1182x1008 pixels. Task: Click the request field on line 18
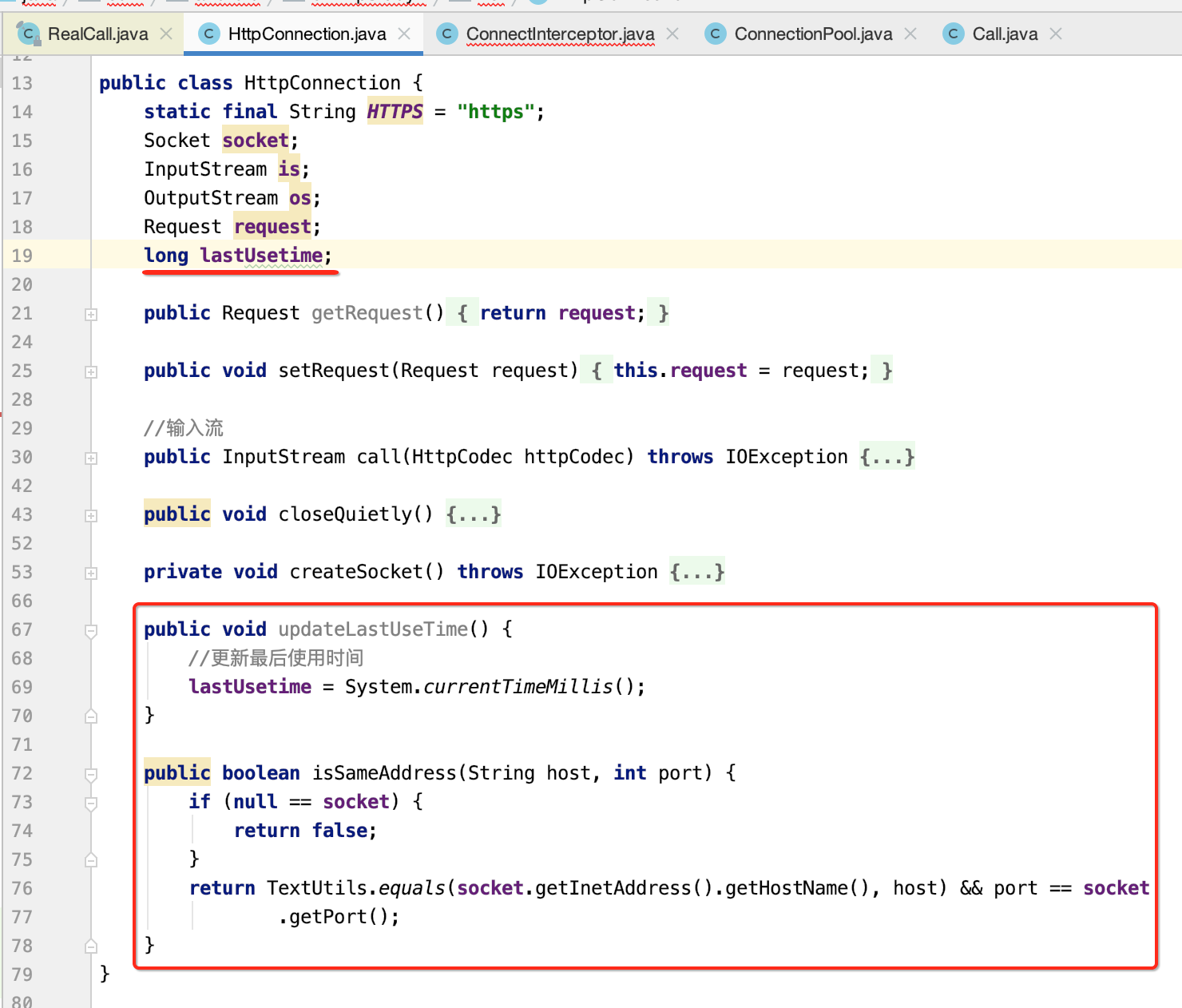pyautogui.click(x=272, y=227)
